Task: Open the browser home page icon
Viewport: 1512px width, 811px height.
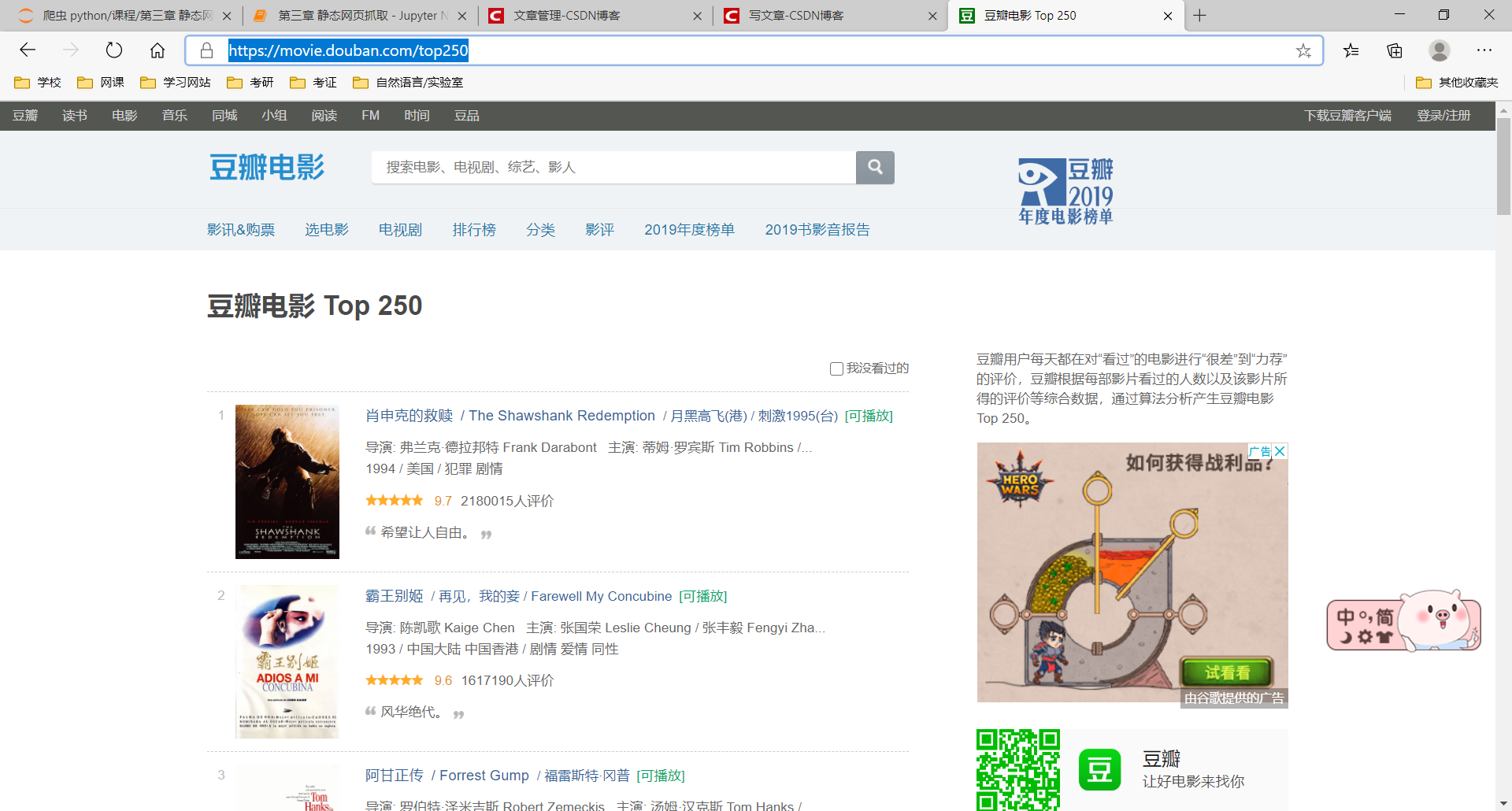Action: click(x=157, y=50)
